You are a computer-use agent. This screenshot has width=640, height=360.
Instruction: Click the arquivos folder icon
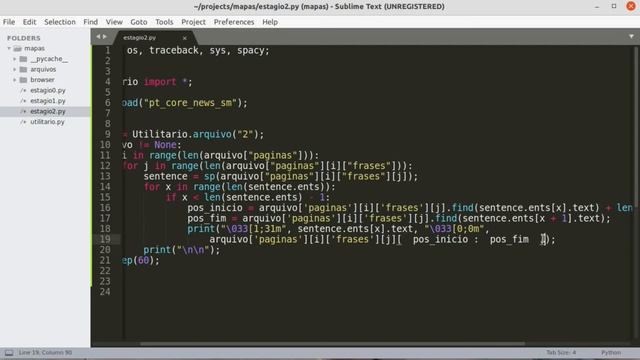pos(23,70)
